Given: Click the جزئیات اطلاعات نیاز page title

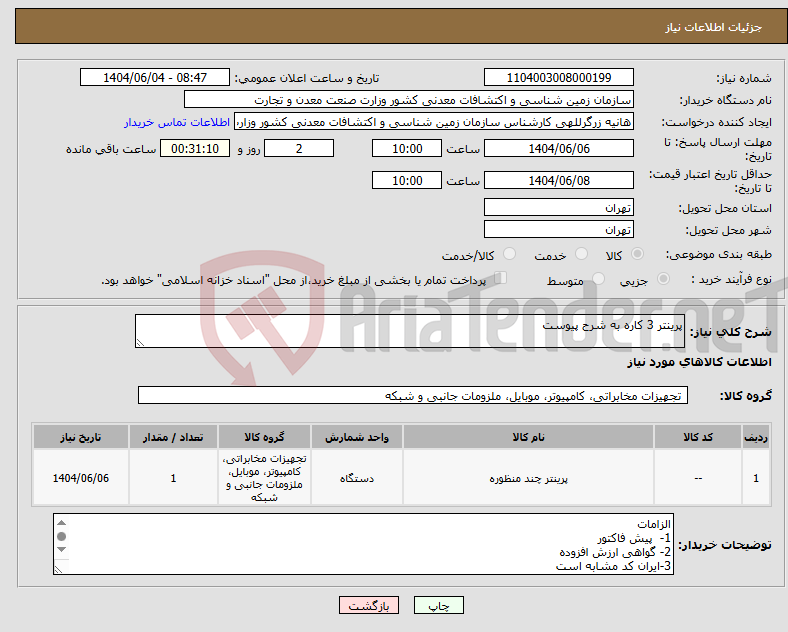Looking at the screenshot, I should pos(714,27).
